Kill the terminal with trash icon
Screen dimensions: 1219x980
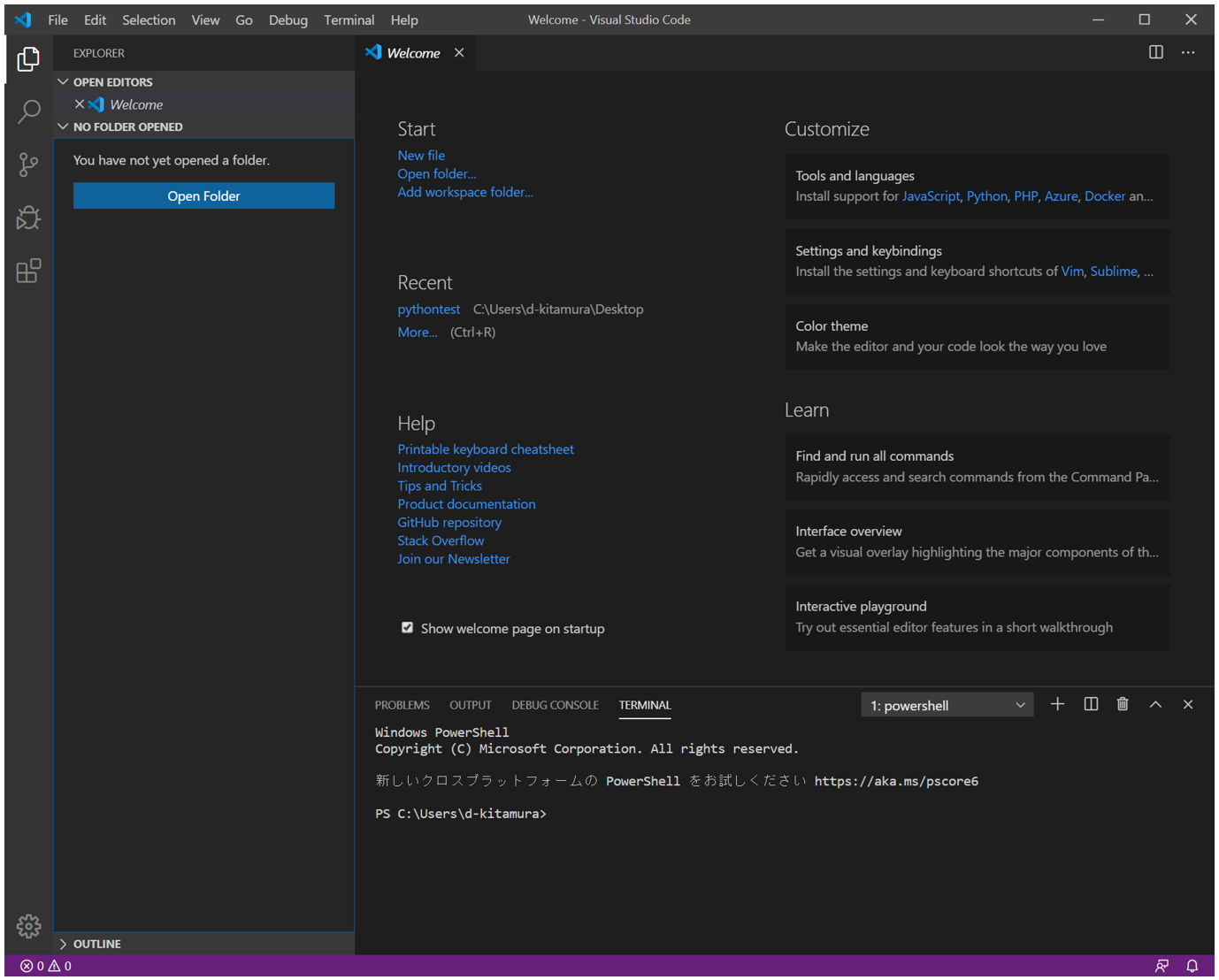(1123, 704)
